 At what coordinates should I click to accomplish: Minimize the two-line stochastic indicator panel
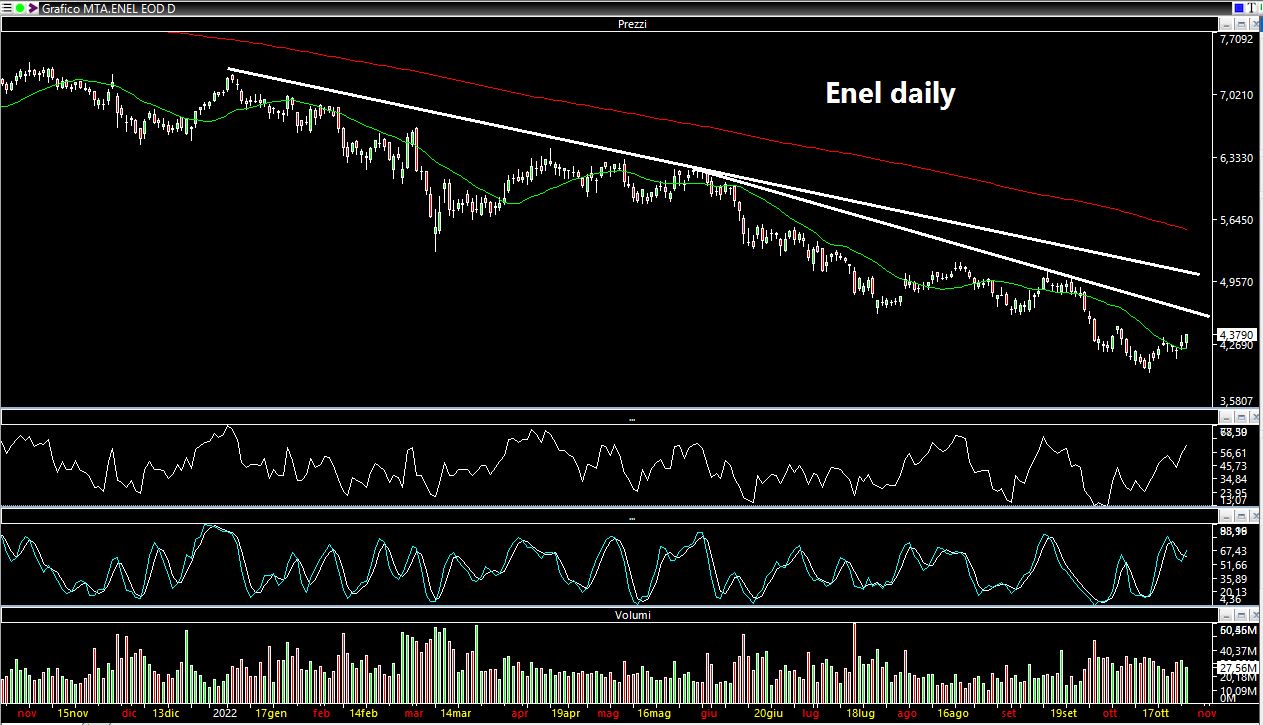[x=1226, y=516]
